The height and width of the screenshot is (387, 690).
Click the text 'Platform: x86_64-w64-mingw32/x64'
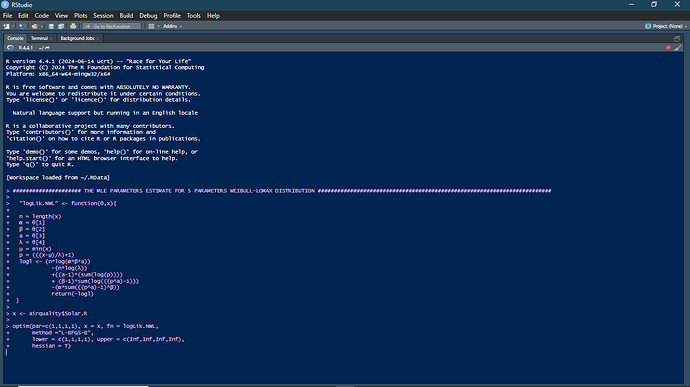pos(58,74)
